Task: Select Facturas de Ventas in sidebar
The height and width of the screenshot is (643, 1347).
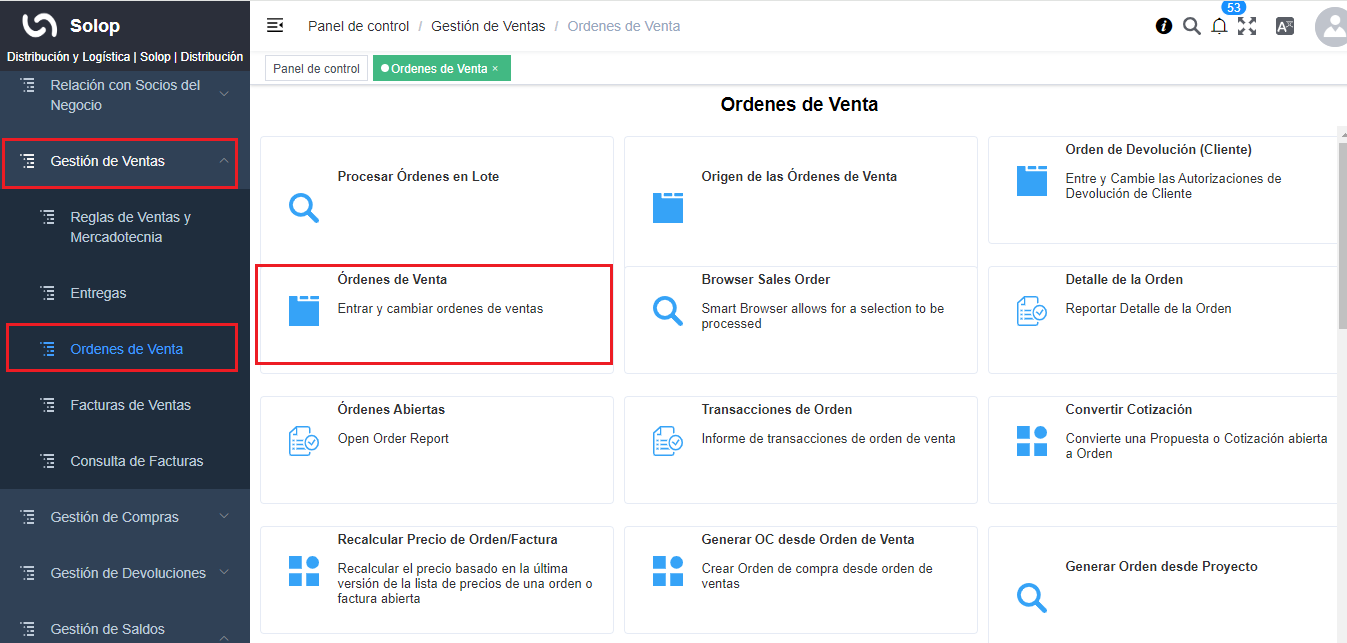Action: tap(130, 405)
